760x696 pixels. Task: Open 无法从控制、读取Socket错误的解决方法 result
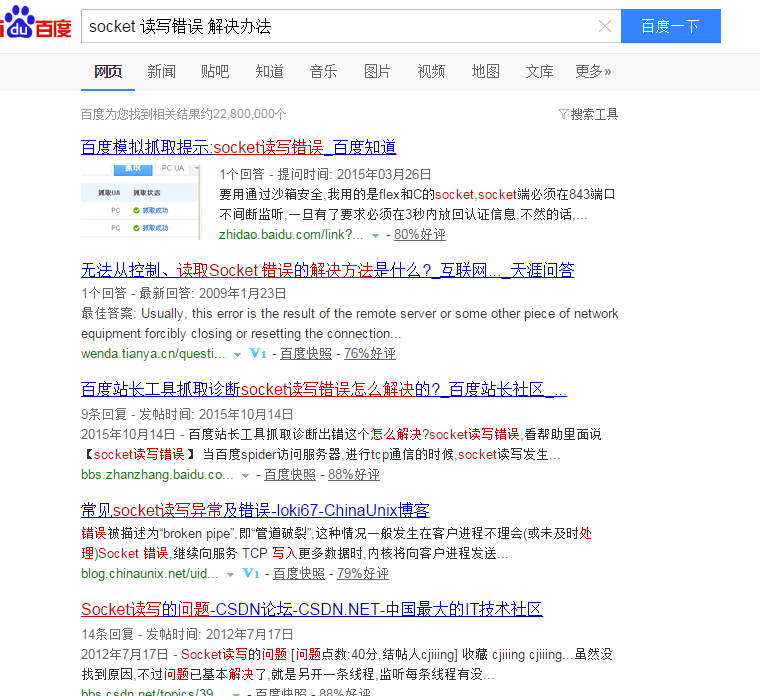[328, 270]
